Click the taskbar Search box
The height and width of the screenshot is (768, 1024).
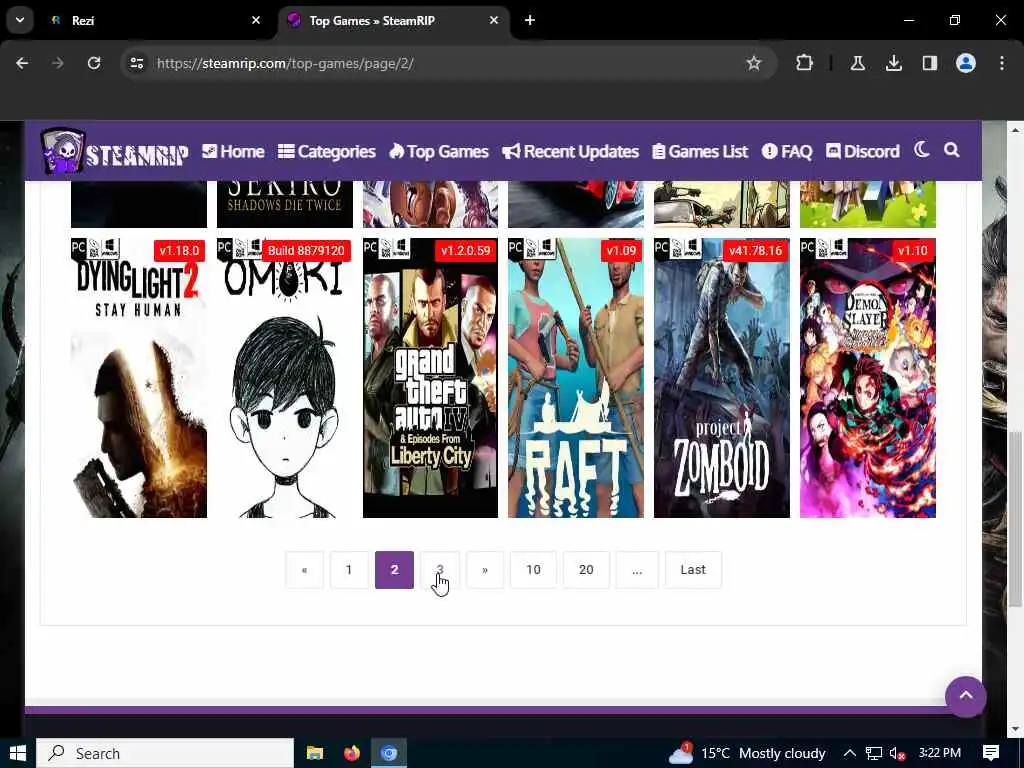pos(165,753)
